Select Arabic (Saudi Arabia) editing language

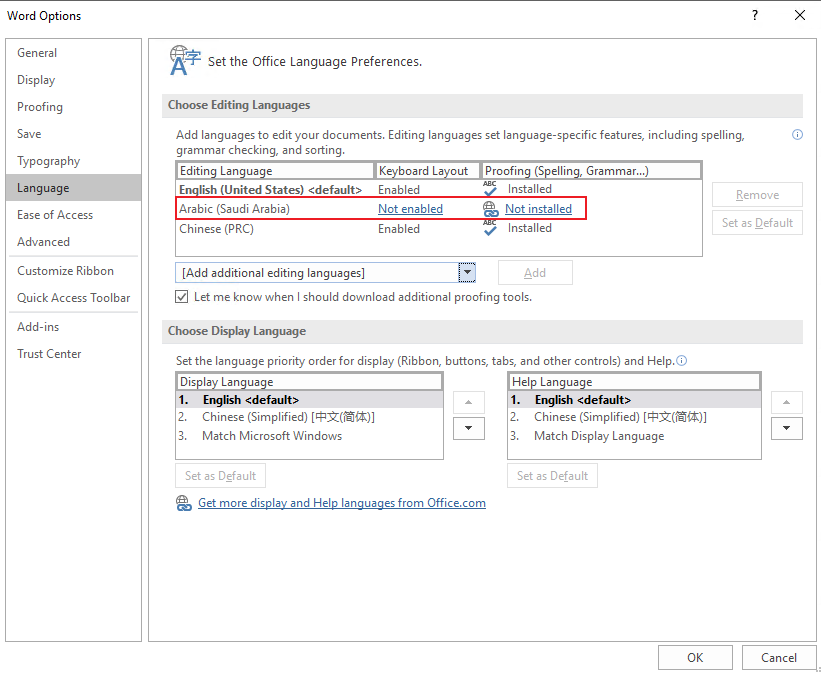point(439,209)
